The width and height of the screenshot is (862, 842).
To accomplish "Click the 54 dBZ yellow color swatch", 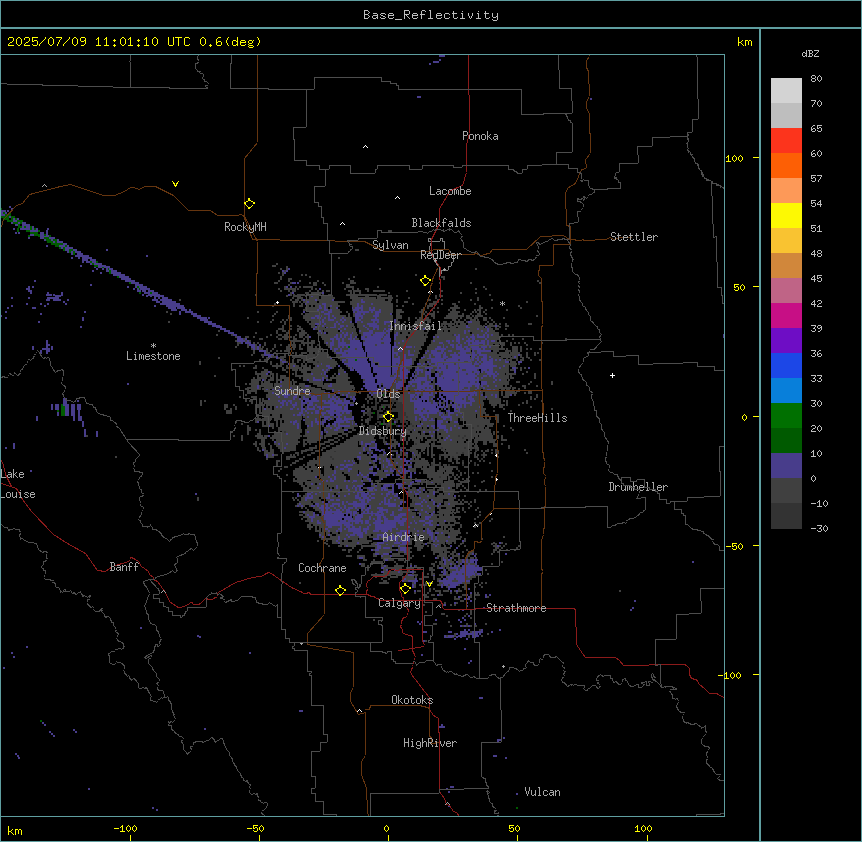I will 786,215.
